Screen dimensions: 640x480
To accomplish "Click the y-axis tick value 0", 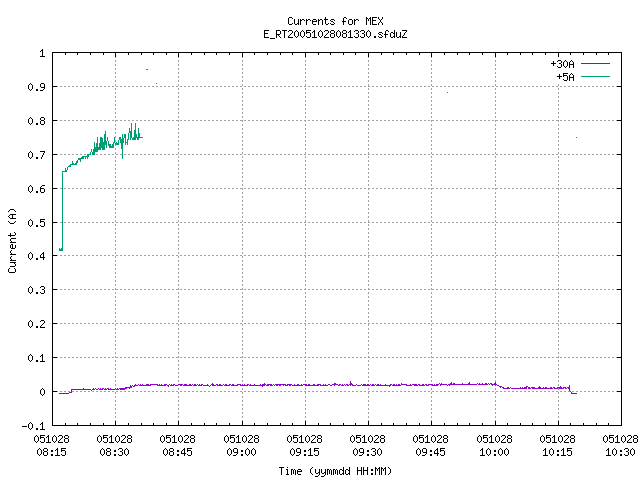I will (42, 392).
